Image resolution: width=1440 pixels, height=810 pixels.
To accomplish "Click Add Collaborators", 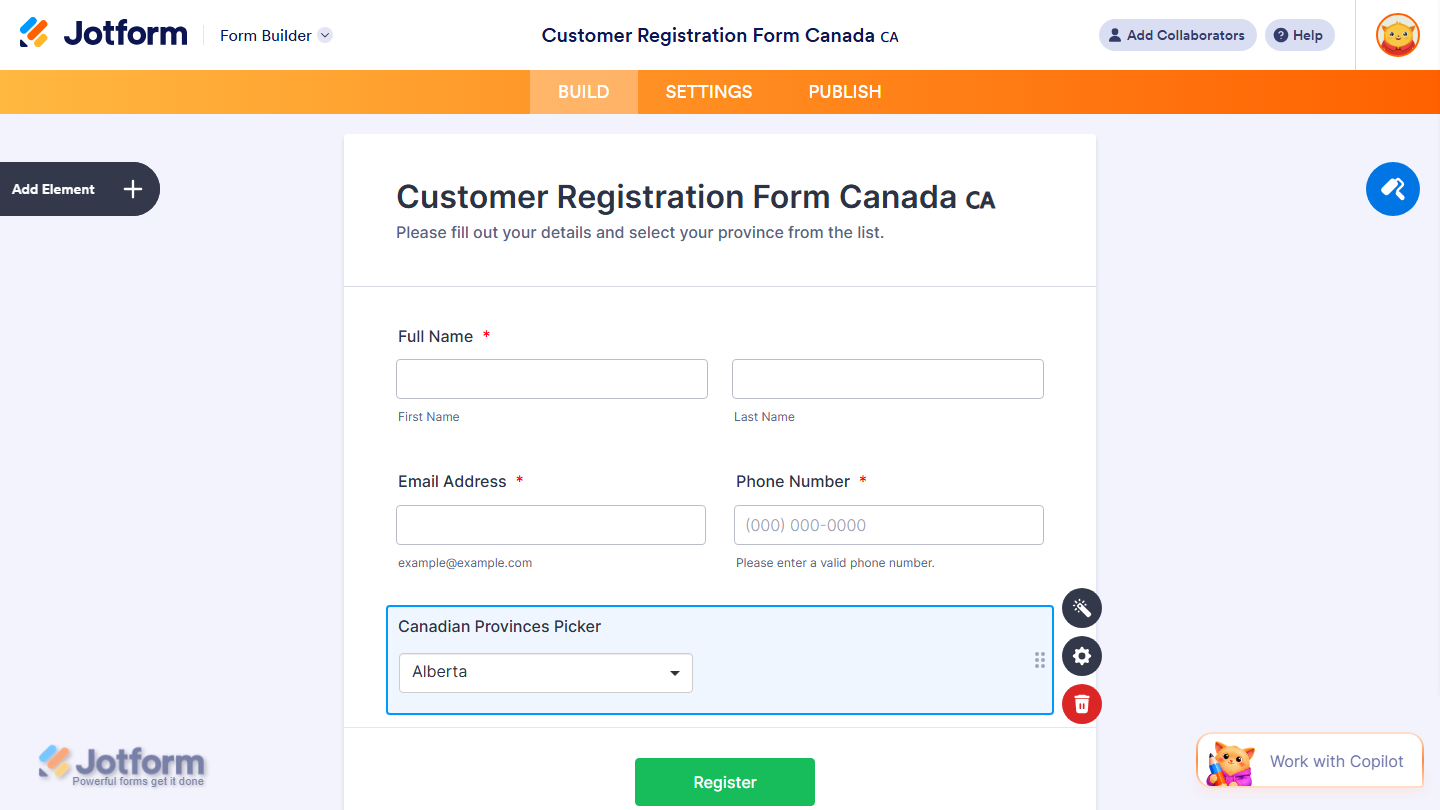I will point(1177,34).
